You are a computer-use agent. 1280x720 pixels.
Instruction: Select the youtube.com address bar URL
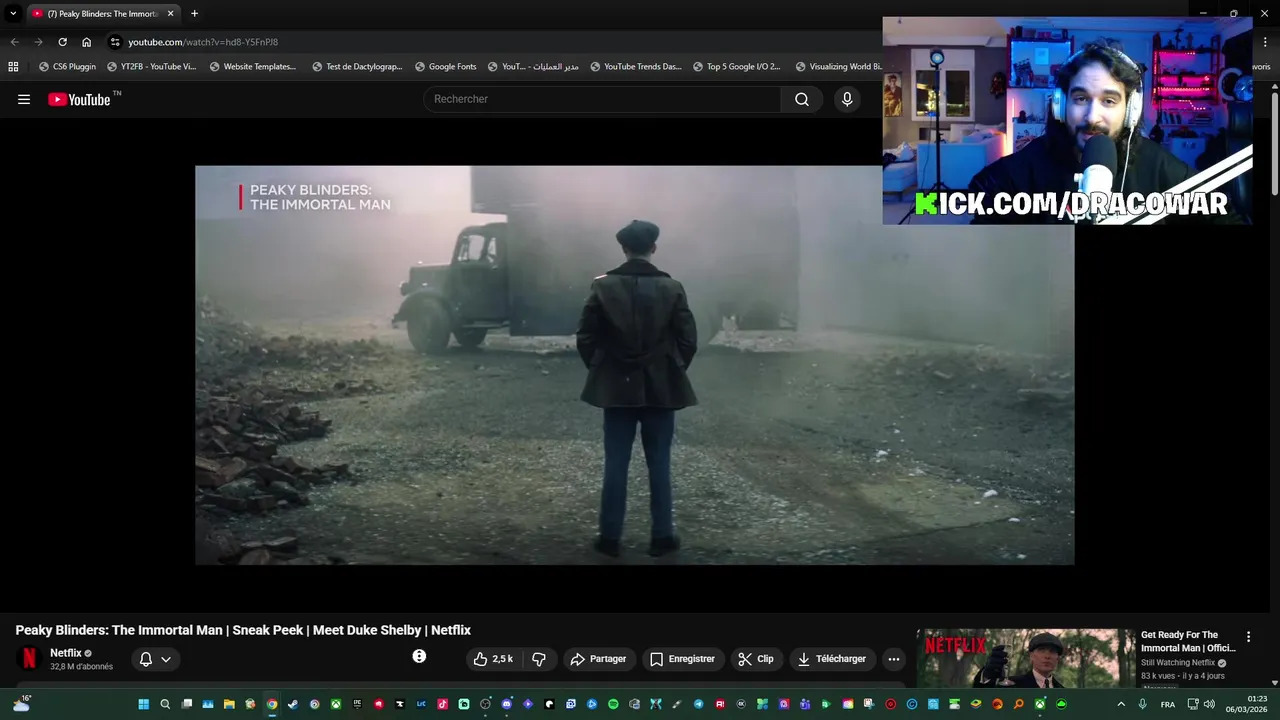coord(203,42)
